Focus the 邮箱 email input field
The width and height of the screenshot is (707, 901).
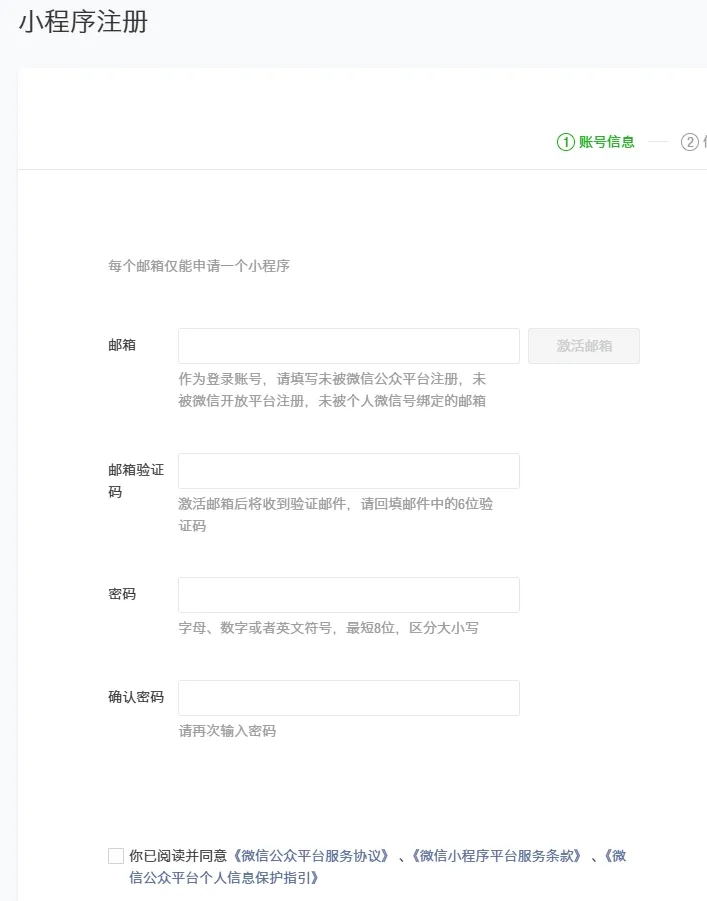[x=348, y=346]
